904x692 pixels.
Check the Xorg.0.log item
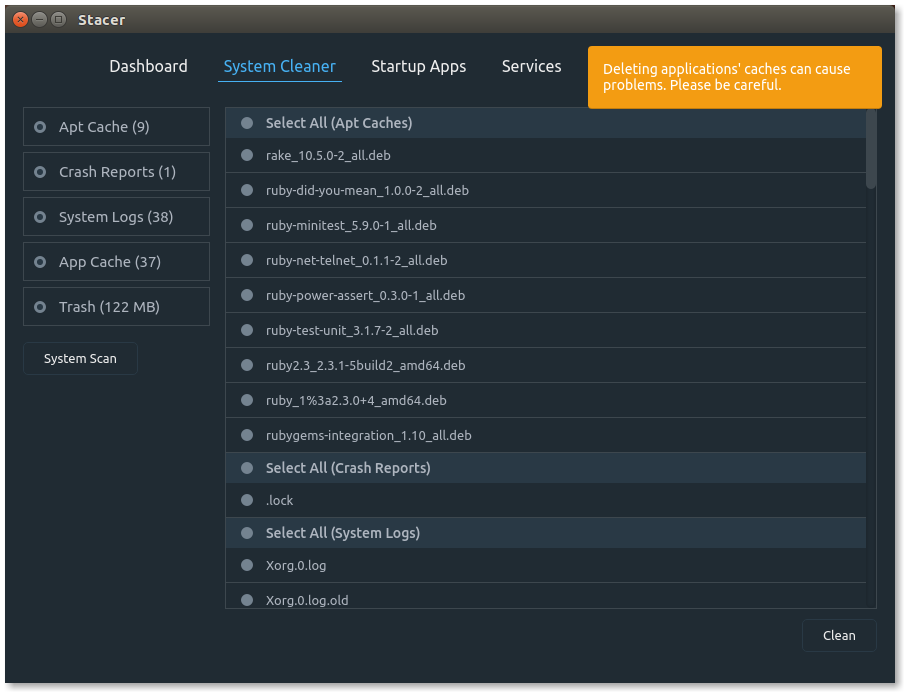[247, 565]
